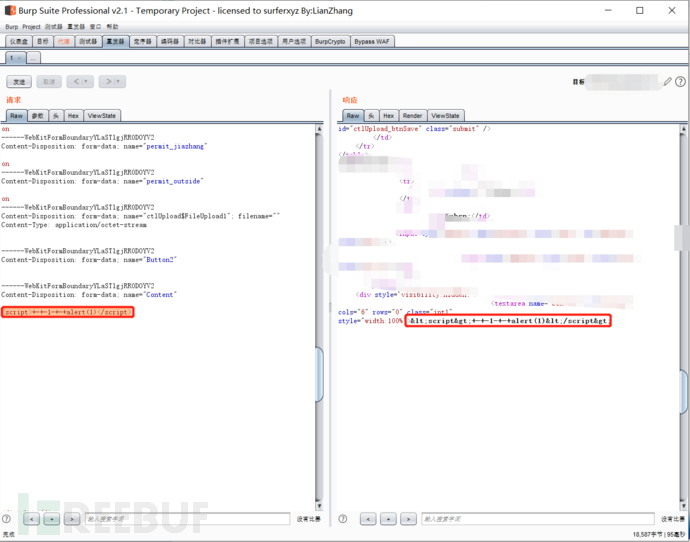Switch to the 对比器 tab
This screenshot has height=542, width=690.
click(197, 41)
